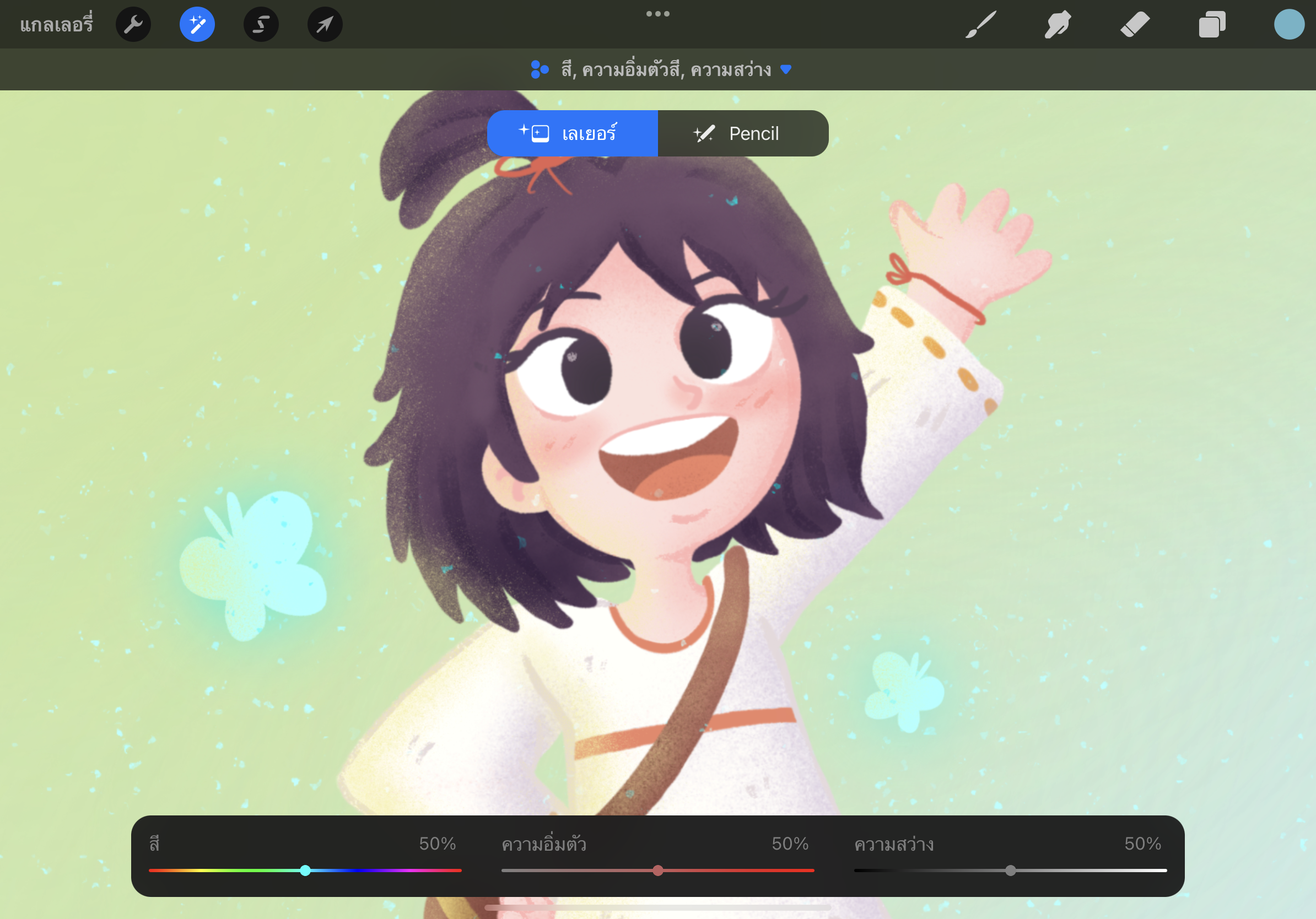Viewport: 1316px width, 919px height.
Task: Activate the Transform arrow tool
Action: coord(325,25)
